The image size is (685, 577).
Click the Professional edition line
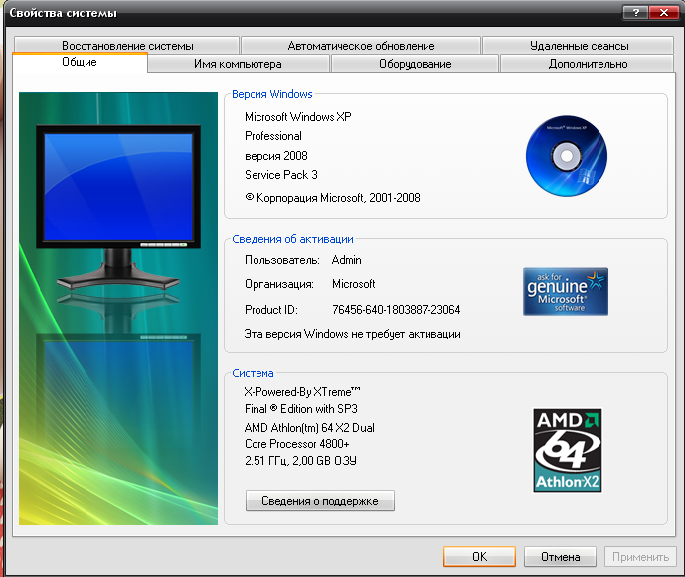(273, 136)
